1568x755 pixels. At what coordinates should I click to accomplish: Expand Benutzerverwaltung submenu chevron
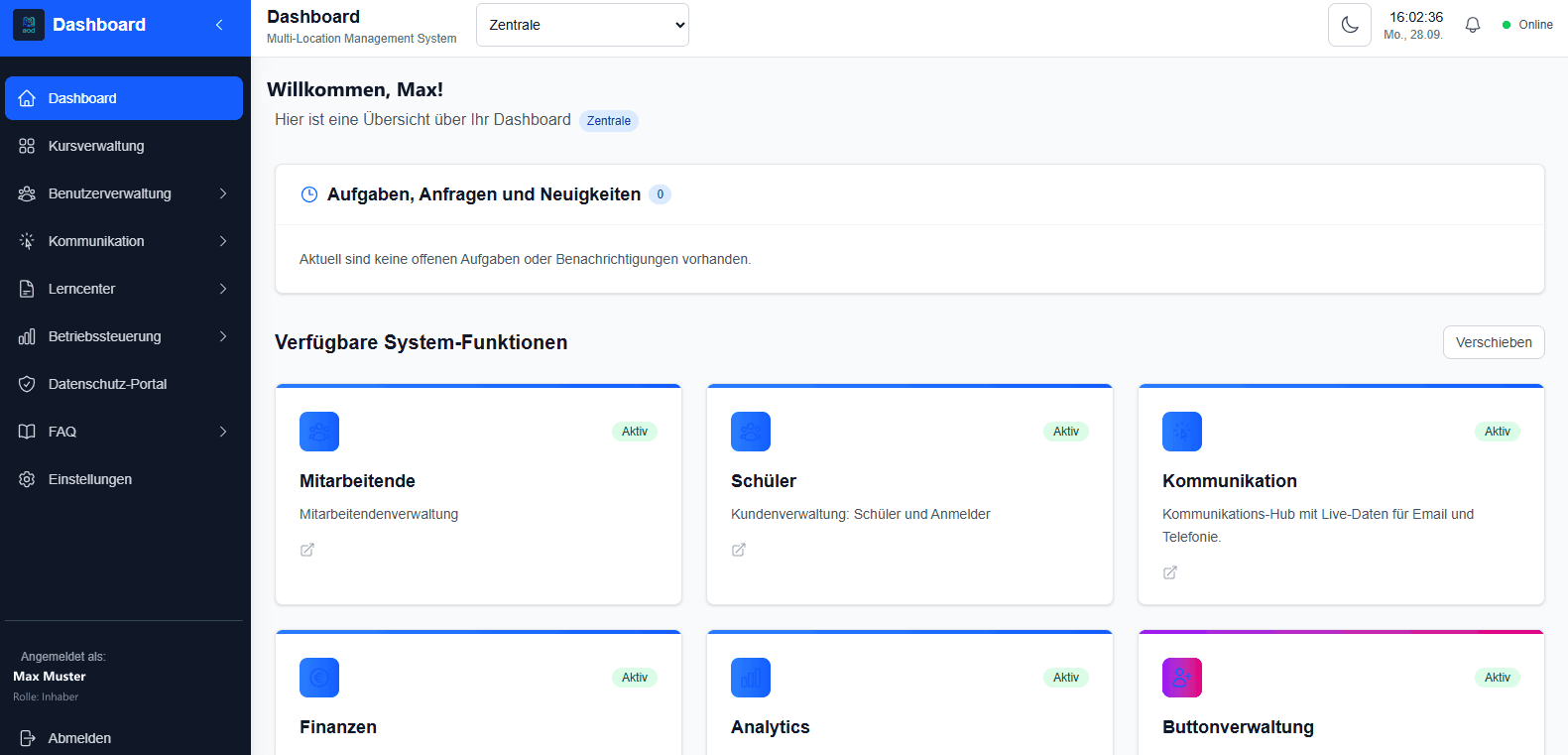point(223,193)
